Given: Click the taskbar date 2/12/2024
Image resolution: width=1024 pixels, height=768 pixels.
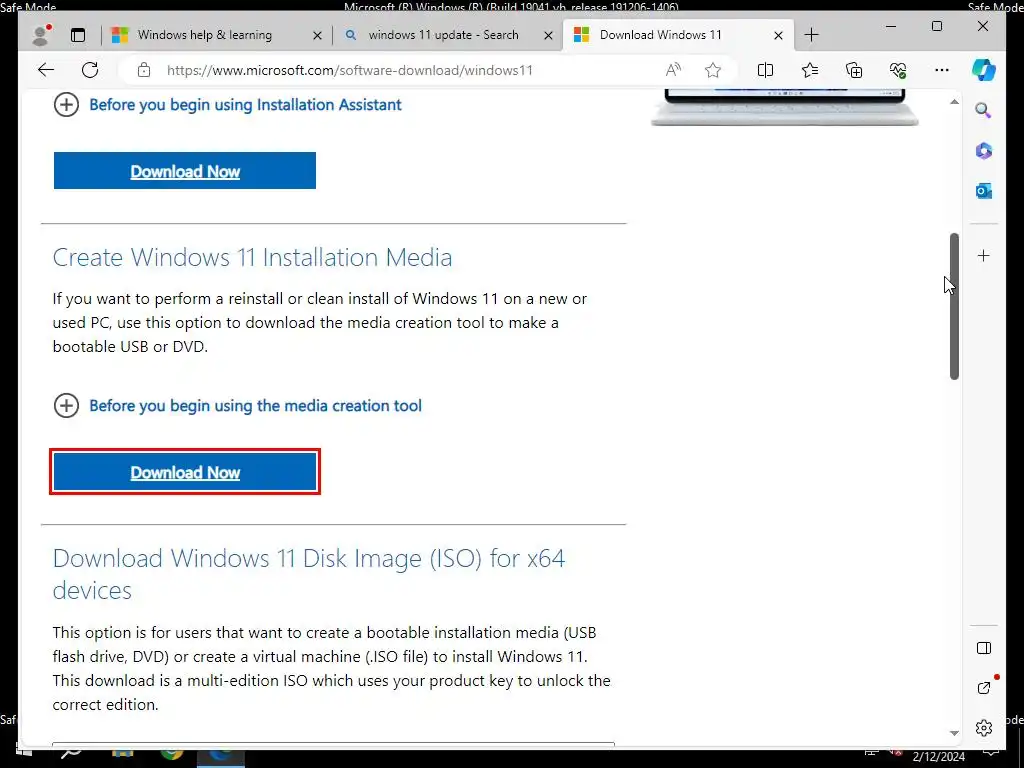Looking at the screenshot, I should coord(938,757).
